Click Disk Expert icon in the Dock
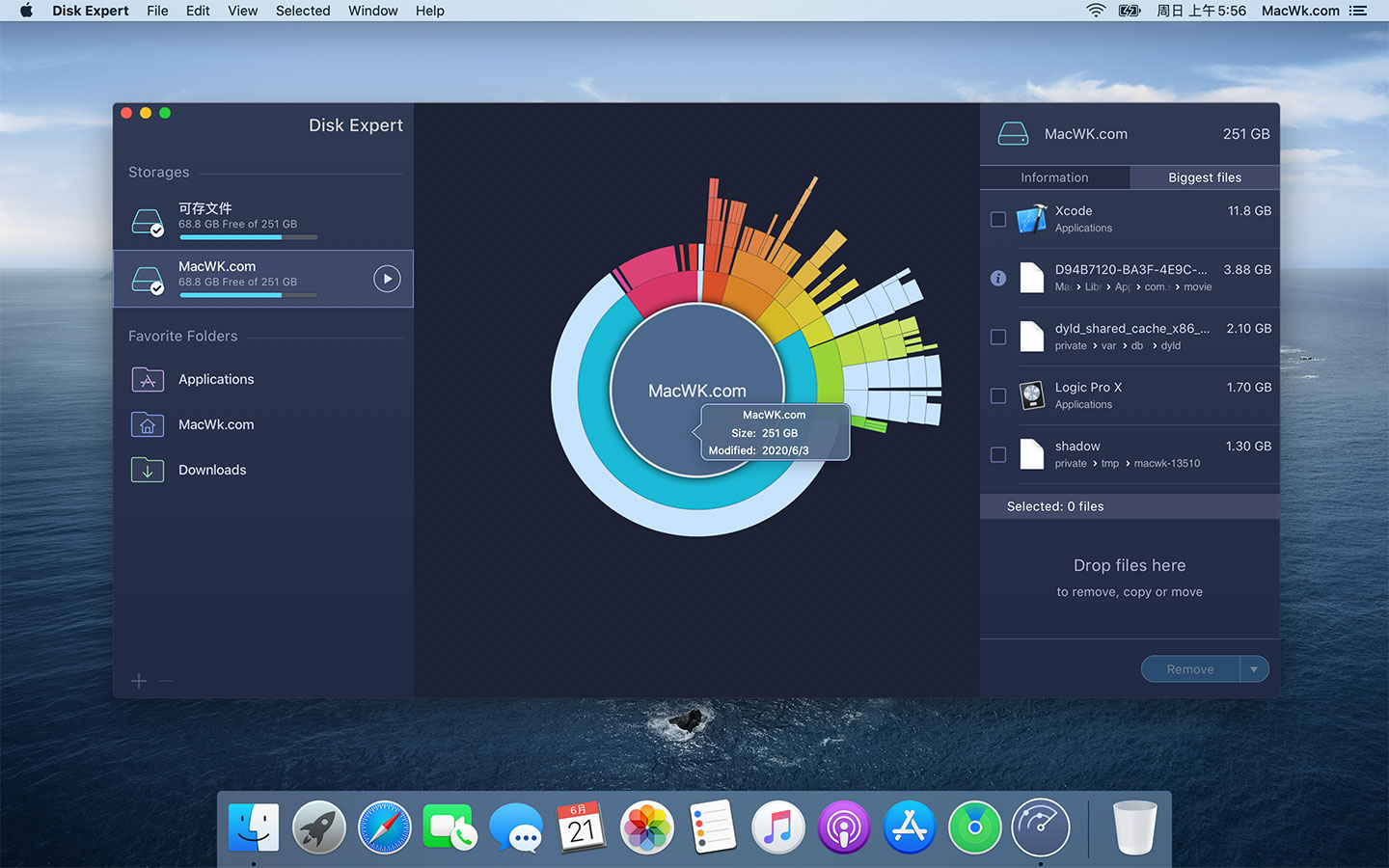 (x=1041, y=827)
